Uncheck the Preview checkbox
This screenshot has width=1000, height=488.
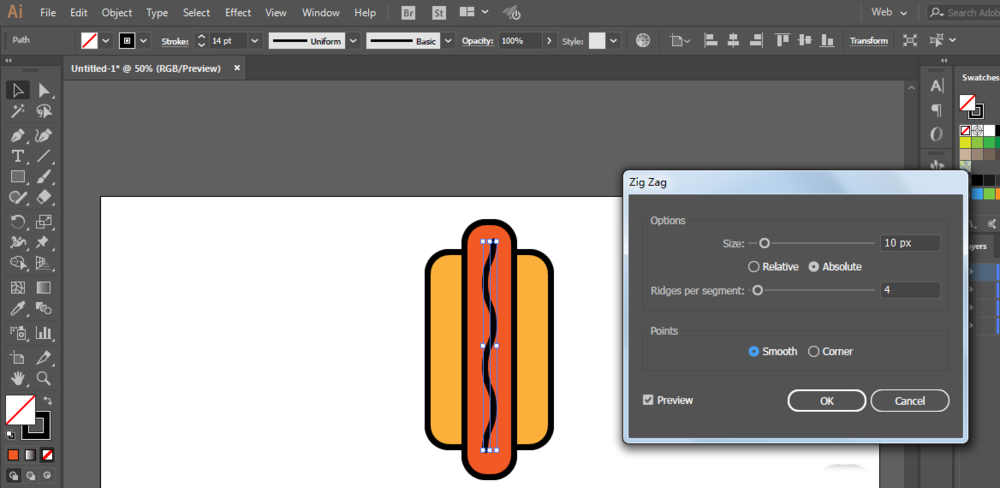click(648, 400)
